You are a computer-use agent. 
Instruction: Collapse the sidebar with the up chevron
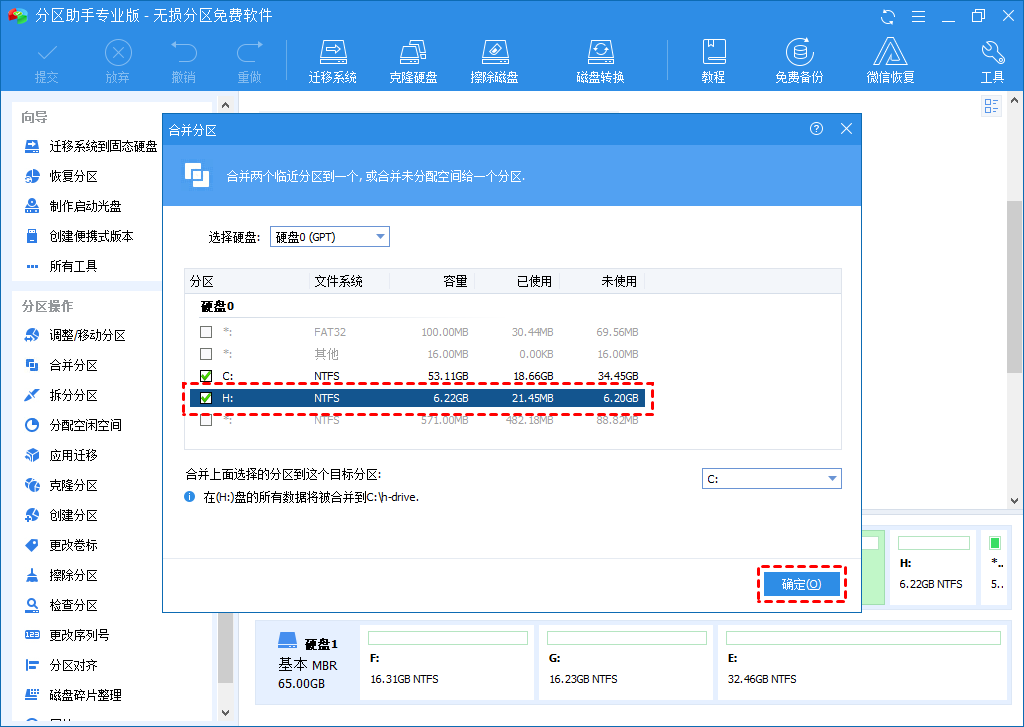point(225,103)
